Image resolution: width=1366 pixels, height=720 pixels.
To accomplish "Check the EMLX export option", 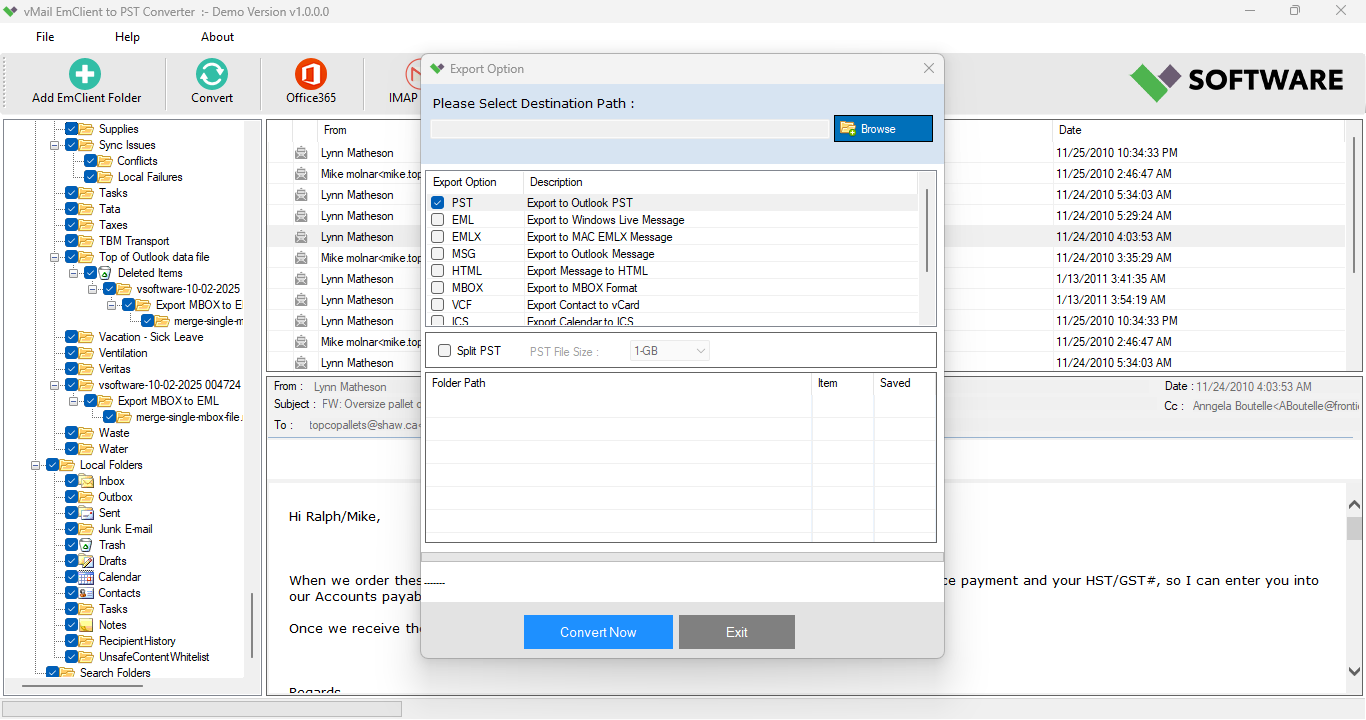I will tap(438, 237).
